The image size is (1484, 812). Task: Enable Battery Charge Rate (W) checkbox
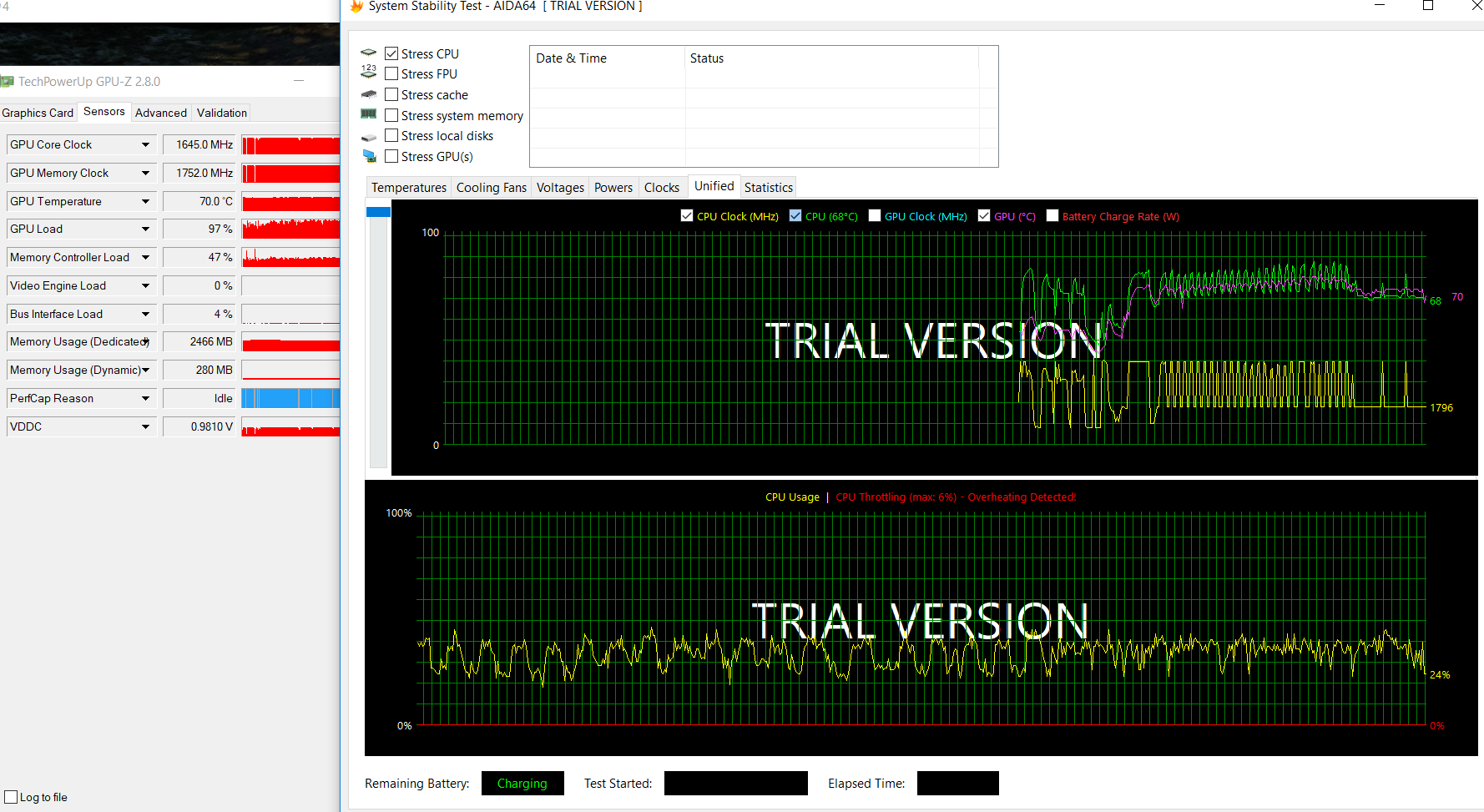coord(1052,215)
